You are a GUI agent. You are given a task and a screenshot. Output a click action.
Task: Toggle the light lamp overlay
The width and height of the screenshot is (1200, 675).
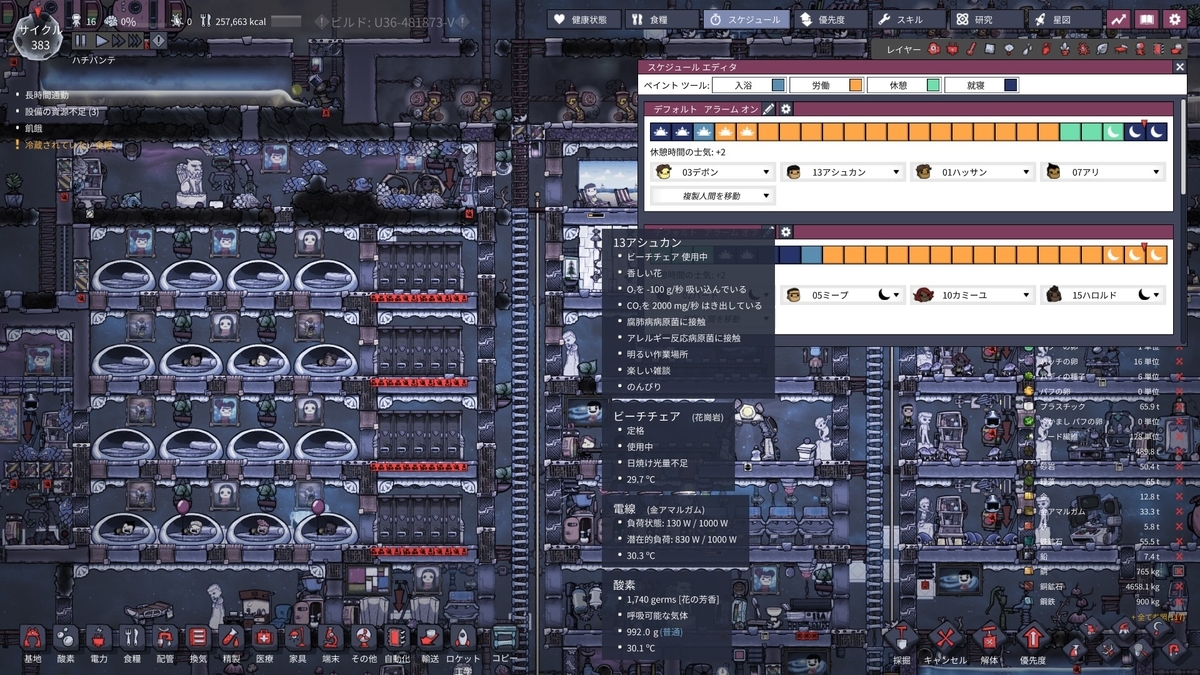[1008, 49]
